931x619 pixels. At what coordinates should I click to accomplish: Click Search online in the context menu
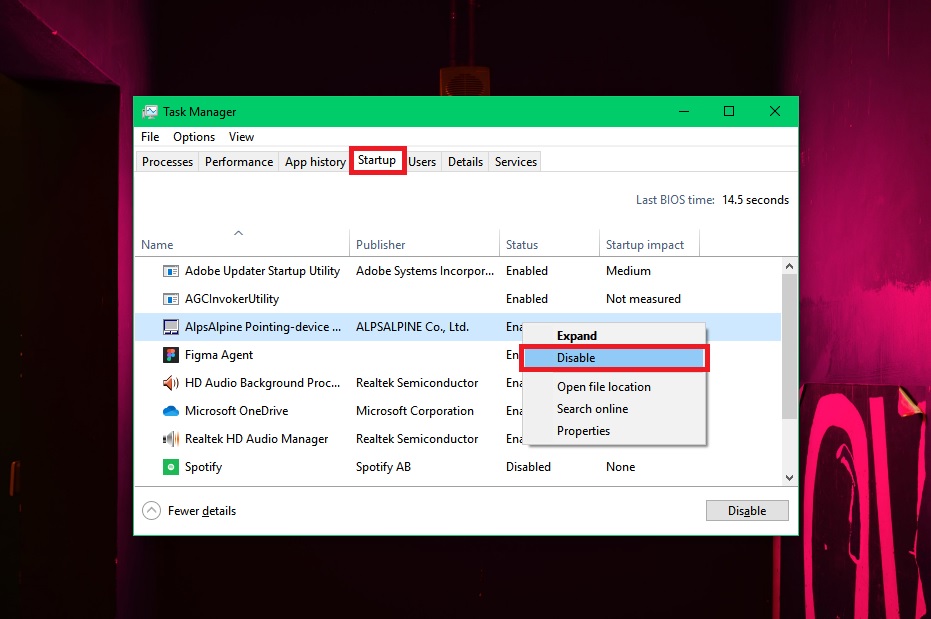pyautogui.click(x=593, y=409)
